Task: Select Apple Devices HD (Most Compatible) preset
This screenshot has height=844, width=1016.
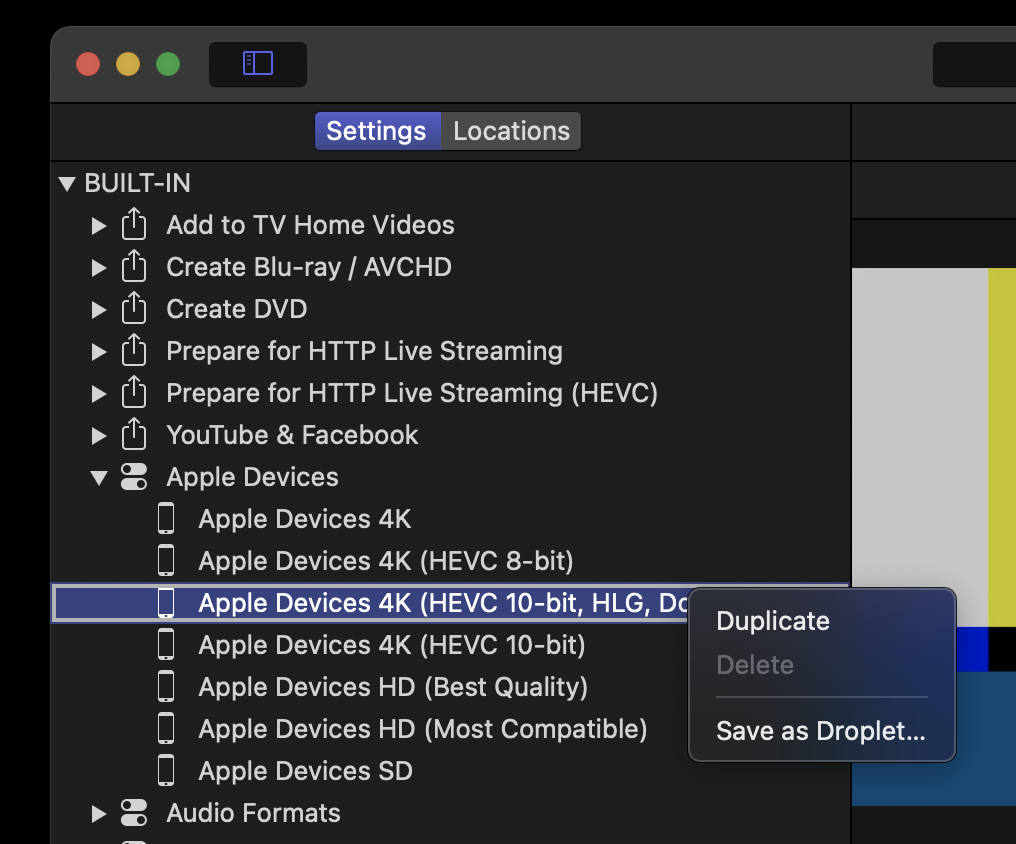Action: tap(422, 729)
